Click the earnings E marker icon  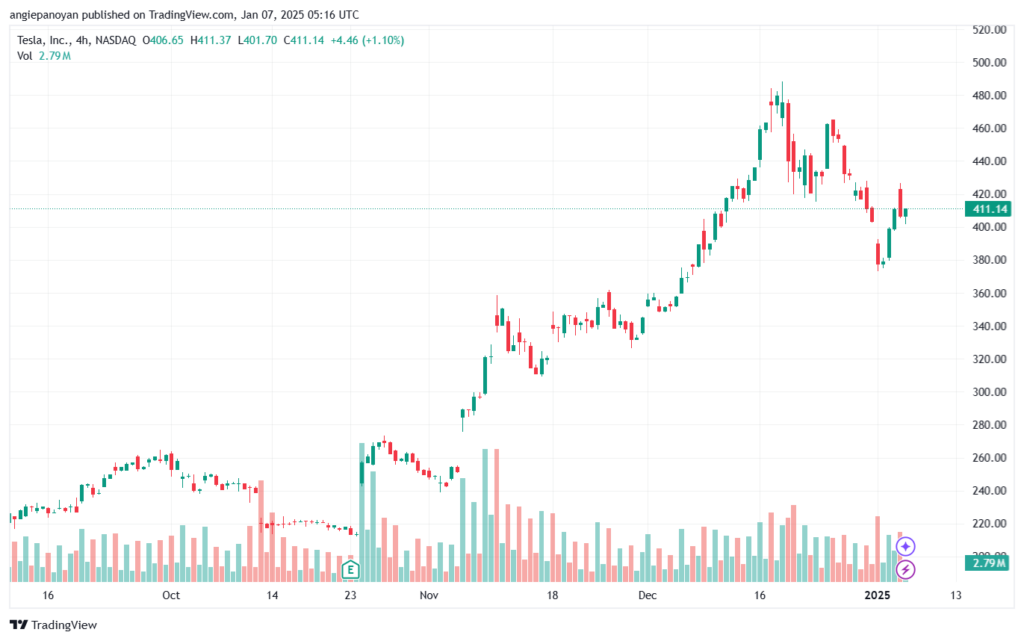(x=351, y=569)
